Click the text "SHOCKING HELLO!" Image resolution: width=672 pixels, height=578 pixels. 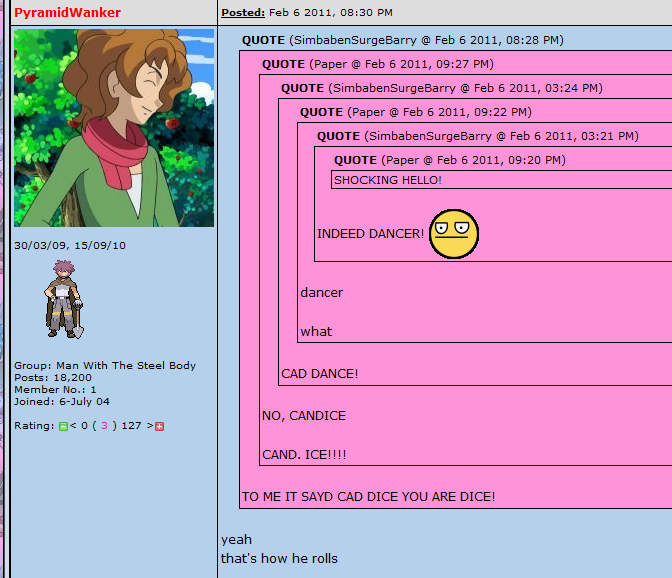point(387,180)
